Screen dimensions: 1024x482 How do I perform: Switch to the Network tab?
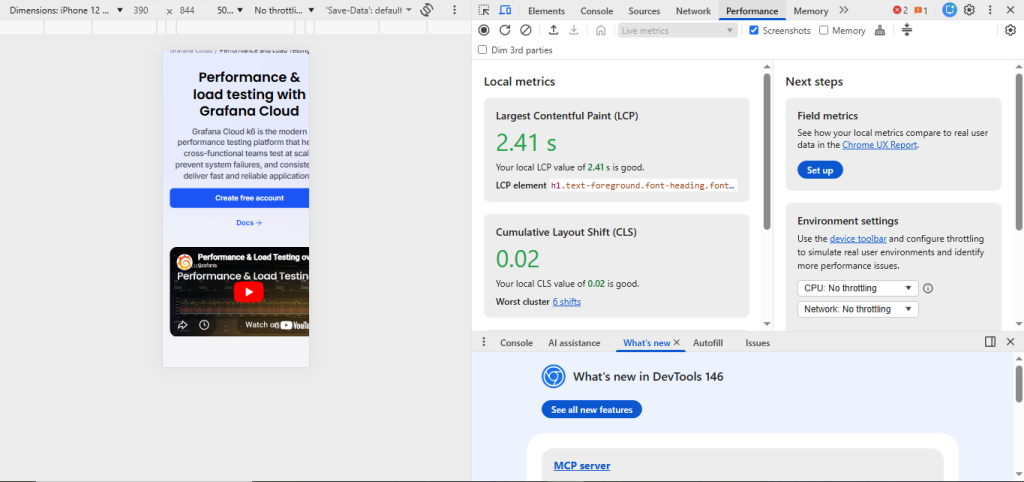coord(694,11)
